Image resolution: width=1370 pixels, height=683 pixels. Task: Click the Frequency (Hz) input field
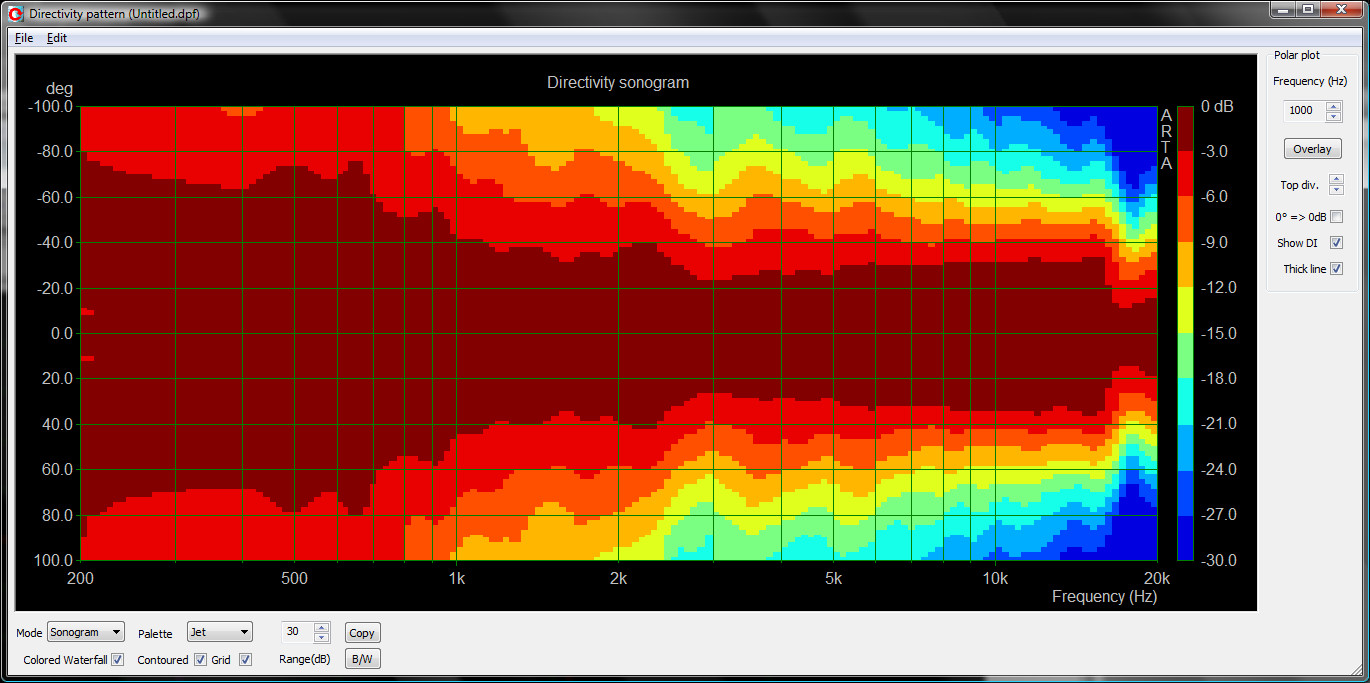click(1303, 111)
